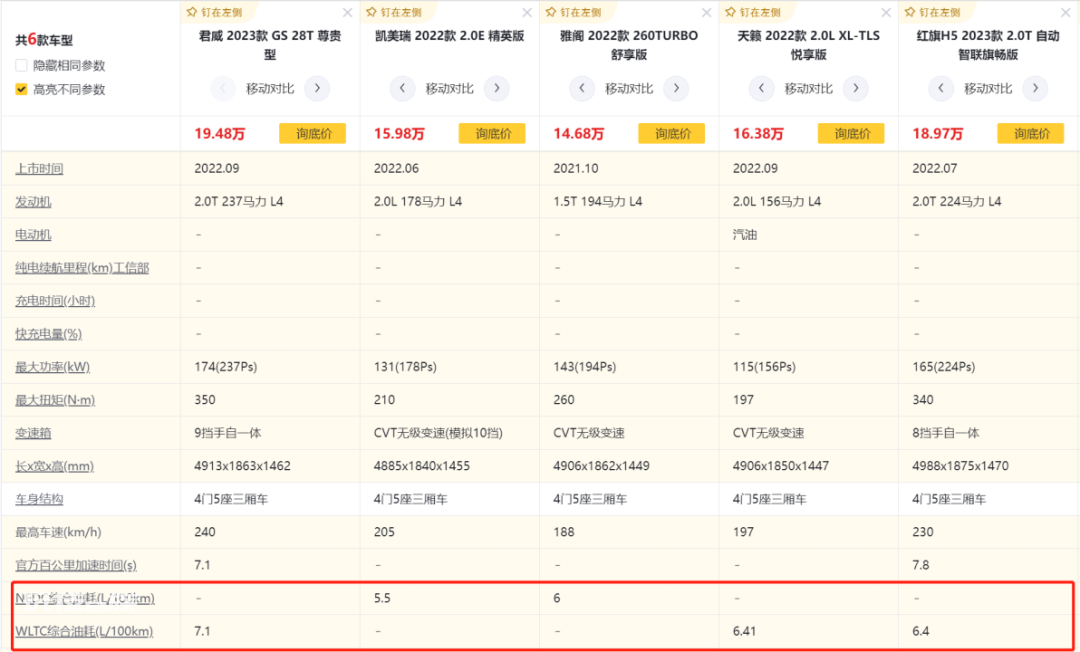The image size is (1080, 652).
Task: Select 4988x1875x1470 dimensions cell
Action: click(x=960, y=466)
